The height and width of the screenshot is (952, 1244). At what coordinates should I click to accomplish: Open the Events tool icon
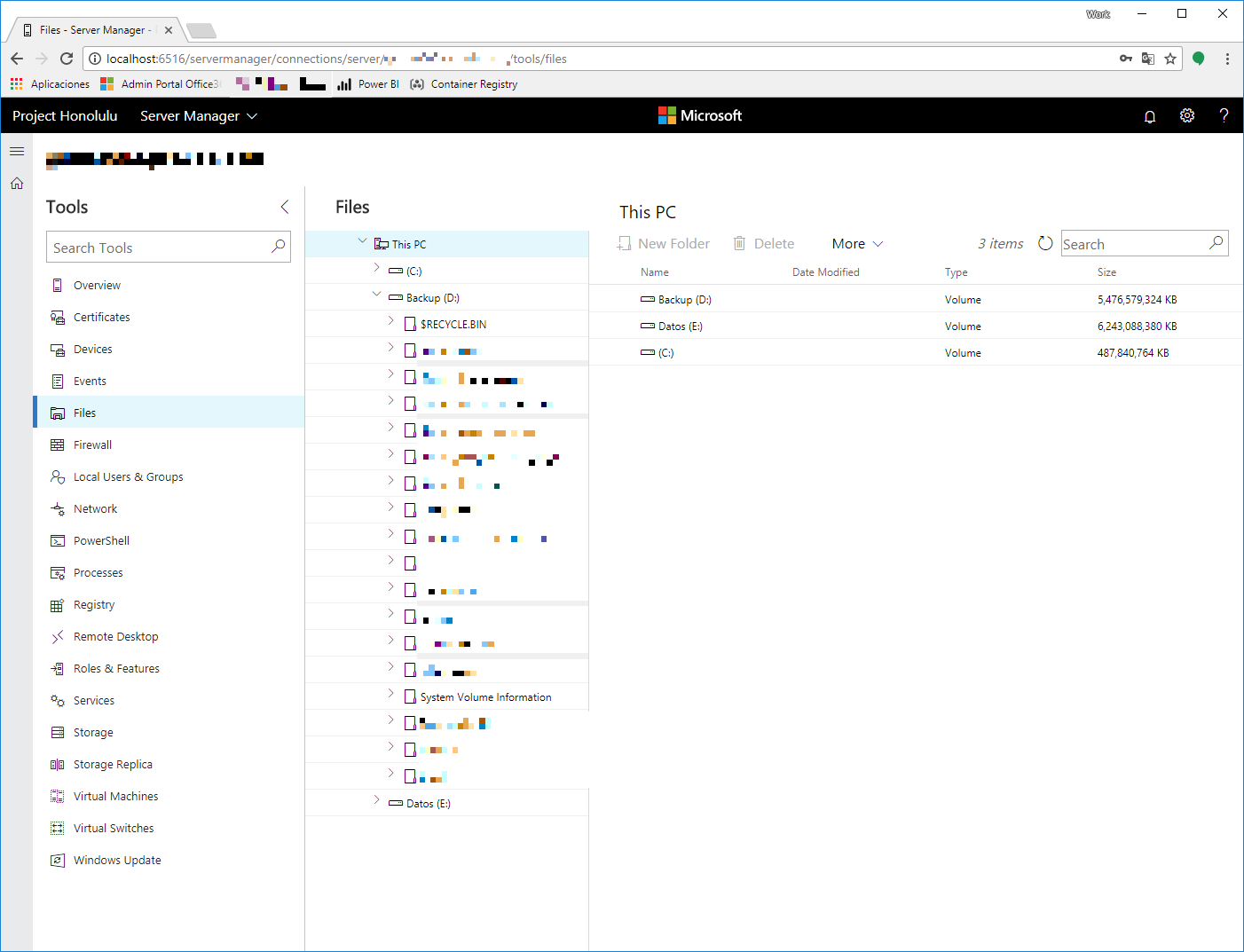(x=58, y=382)
